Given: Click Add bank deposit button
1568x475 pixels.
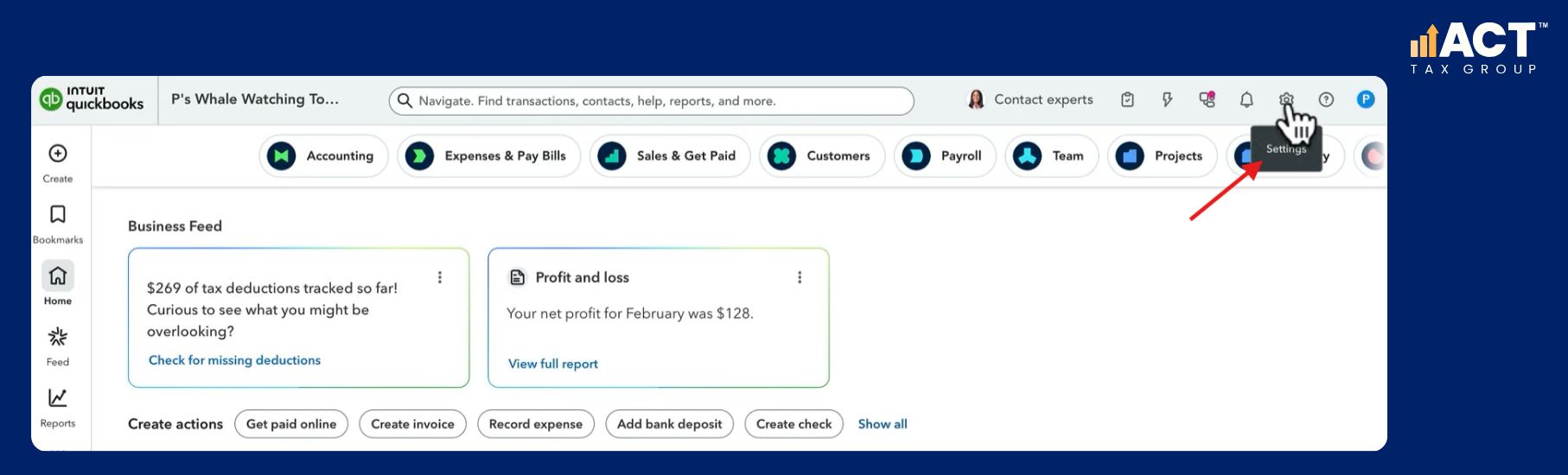Looking at the screenshot, I should (670, 424).
